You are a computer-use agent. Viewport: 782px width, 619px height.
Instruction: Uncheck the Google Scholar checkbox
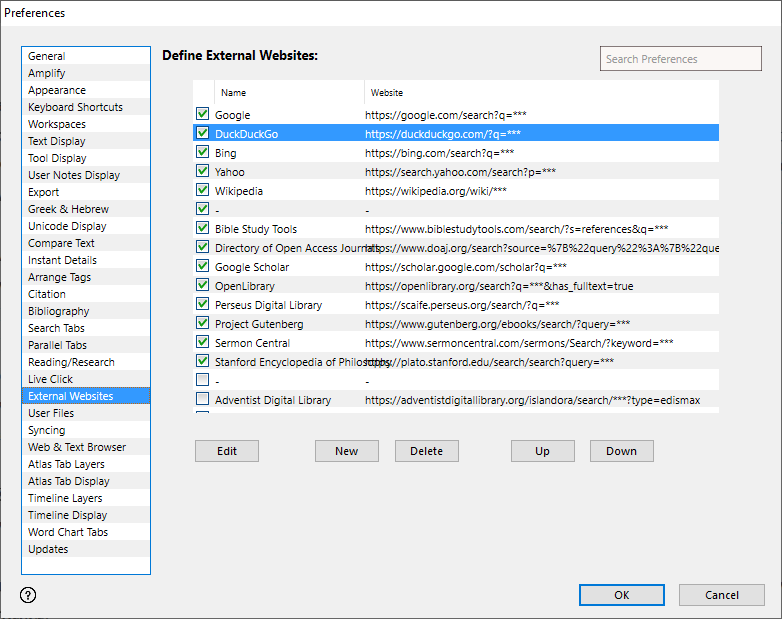(203, 267)
